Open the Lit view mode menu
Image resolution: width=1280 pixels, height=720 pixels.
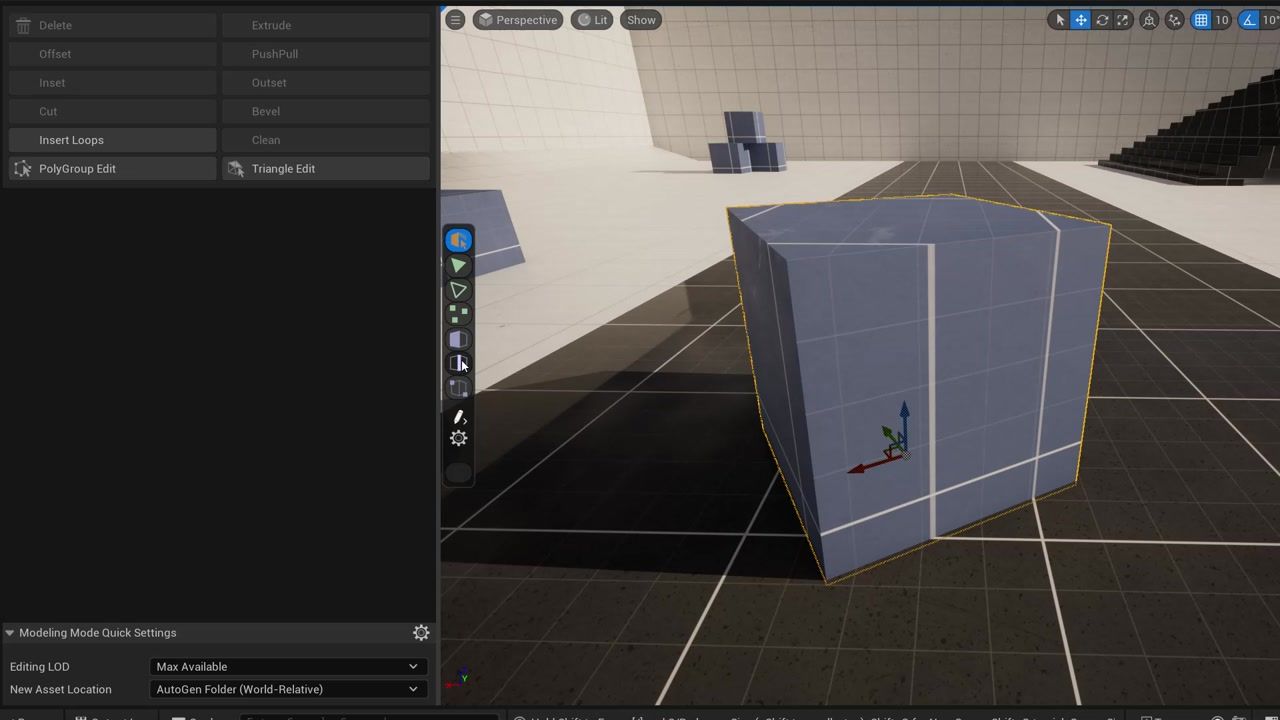592,20
